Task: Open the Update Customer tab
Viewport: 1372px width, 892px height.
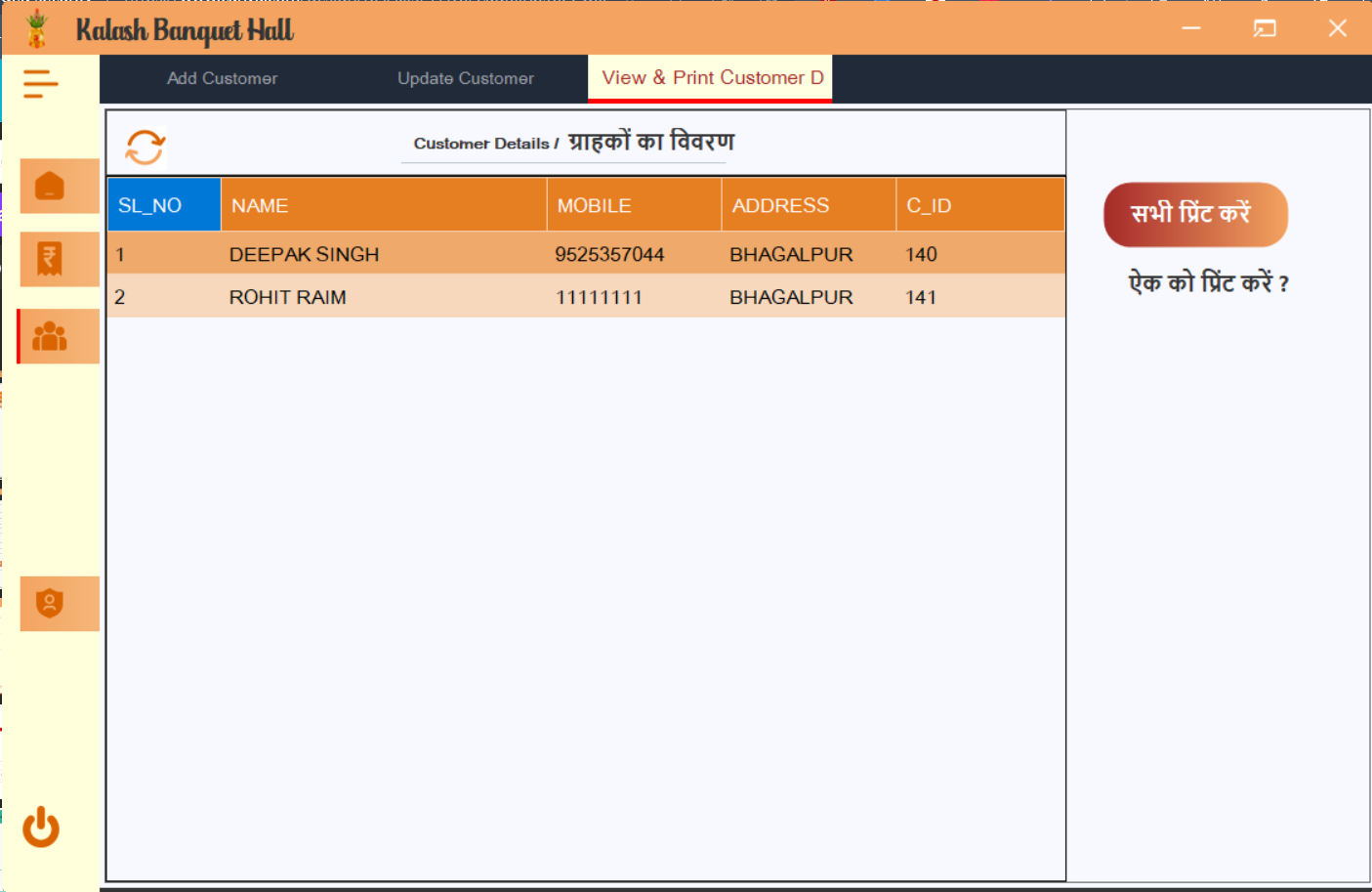Action: 466,78
